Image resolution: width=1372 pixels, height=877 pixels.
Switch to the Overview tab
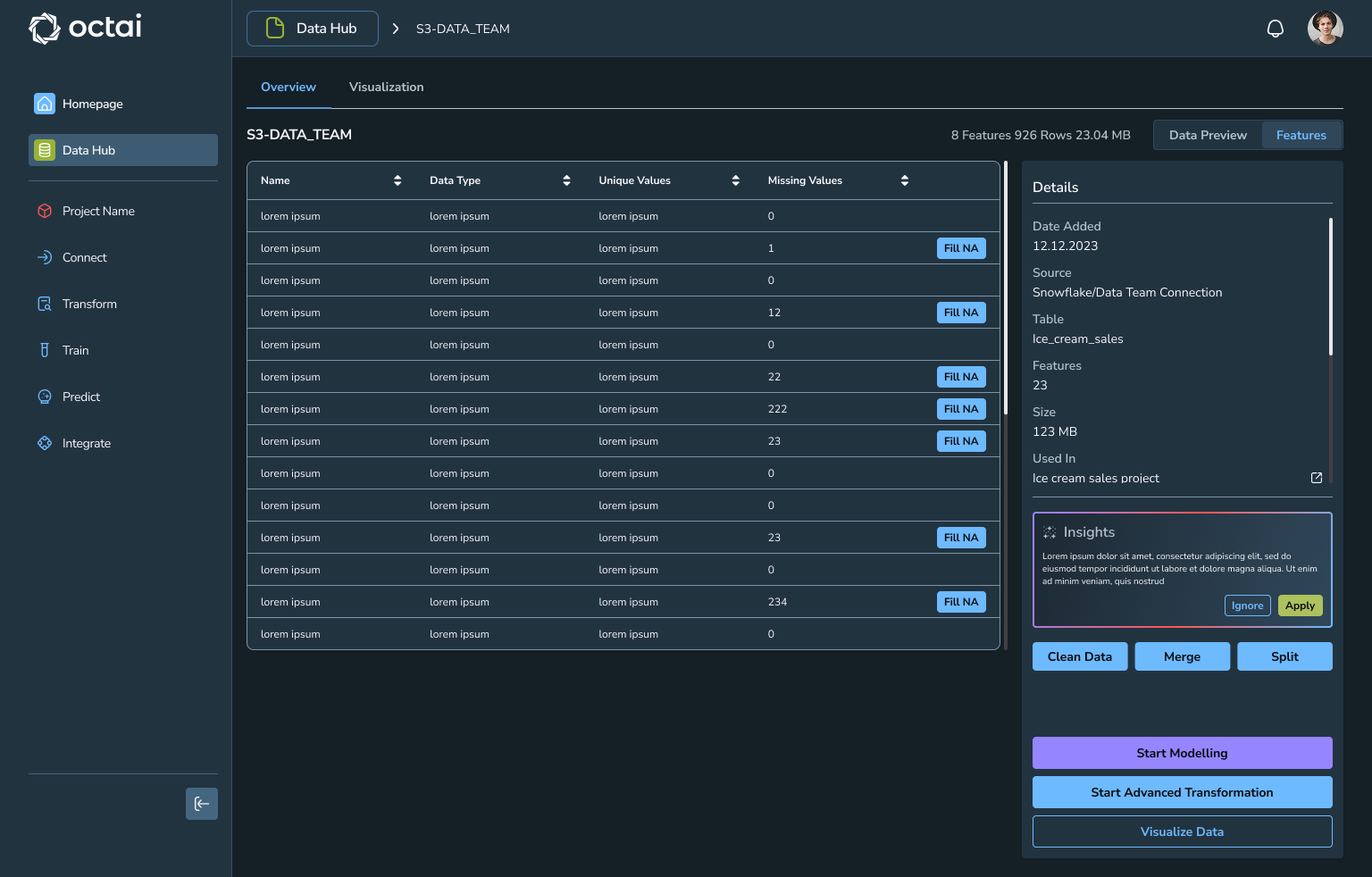(289, 87)
